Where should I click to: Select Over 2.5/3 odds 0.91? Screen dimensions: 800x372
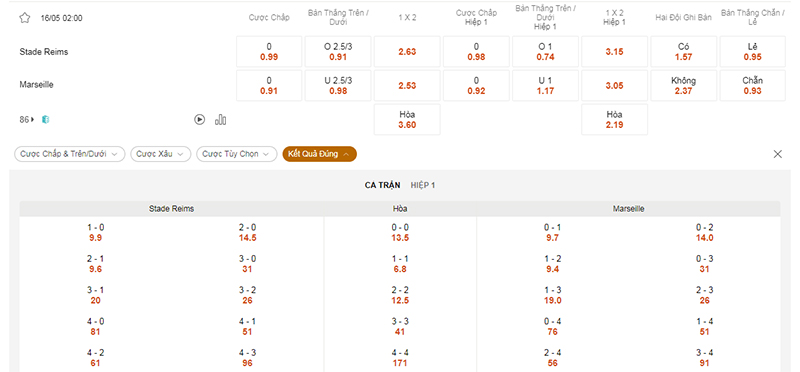click(x=338, y=52)
